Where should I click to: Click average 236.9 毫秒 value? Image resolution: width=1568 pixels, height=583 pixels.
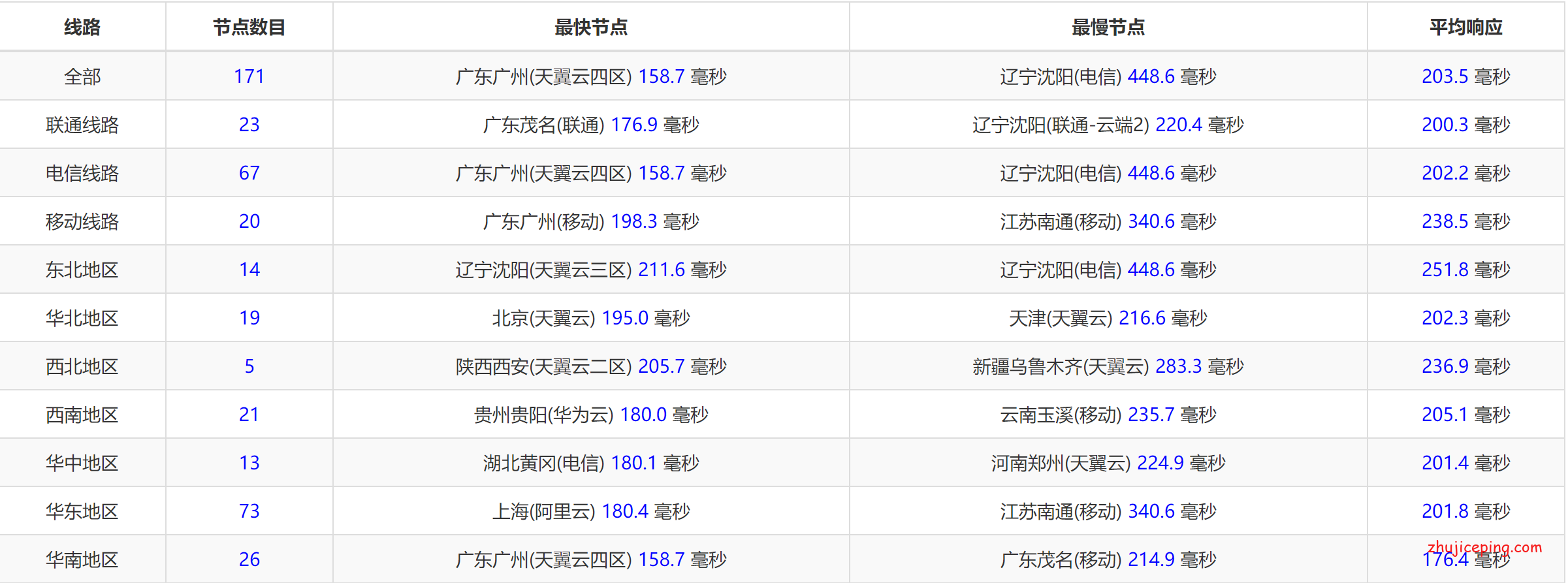coord(1466,366)
